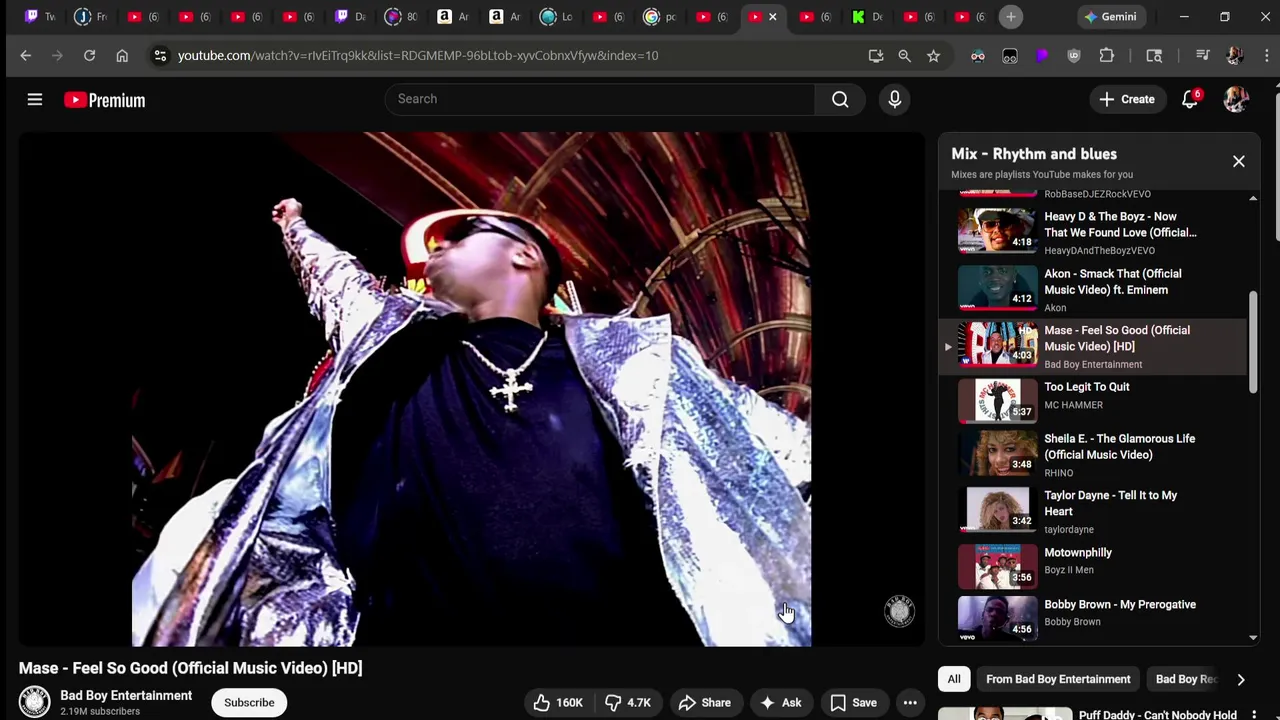Select From Bad Boy Entertainment chip
This screenshot has height=720, width=1280.
pyautogui.click(x=1058, y=679)
